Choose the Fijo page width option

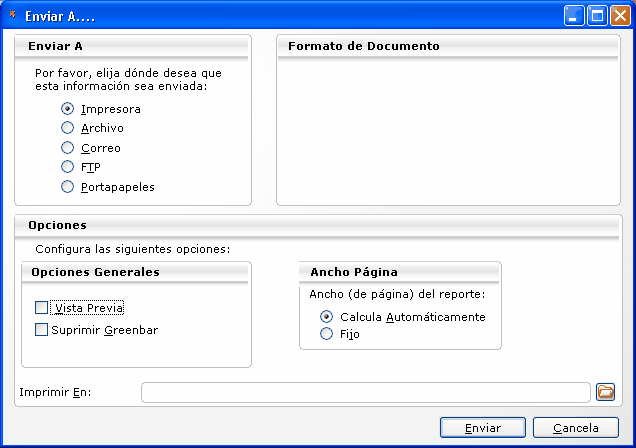pyautogui.click(x=326, y=335)
